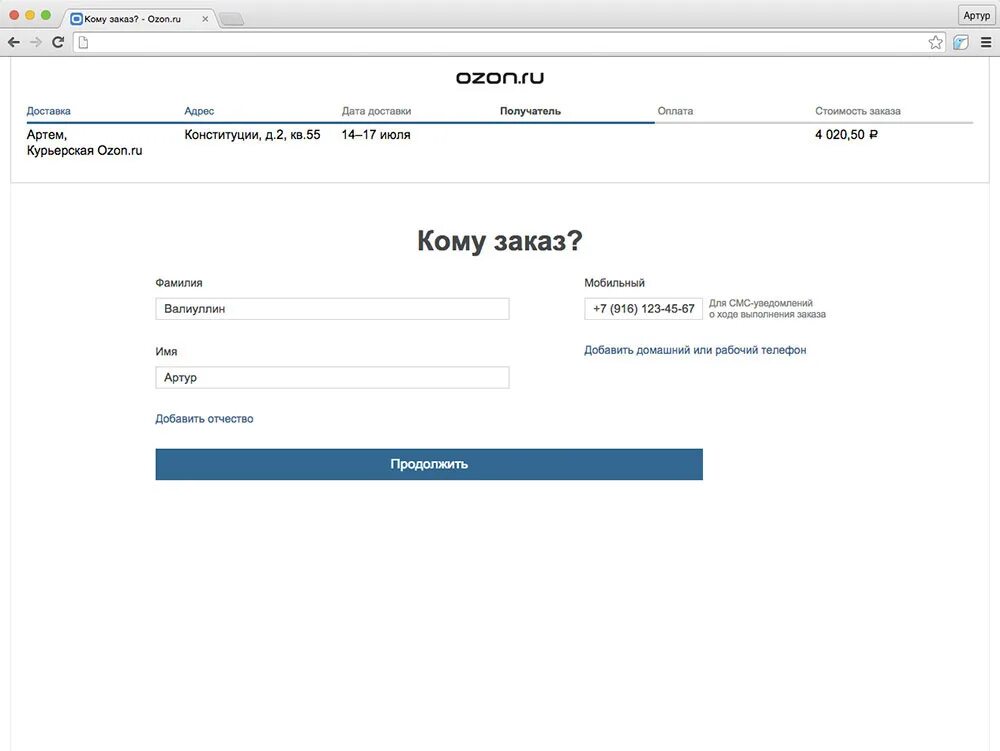Image resolution: width=1000 pixels, height=751 pixels.
Task: Navigate back using the browser back arrow
Action: point(13,41)
